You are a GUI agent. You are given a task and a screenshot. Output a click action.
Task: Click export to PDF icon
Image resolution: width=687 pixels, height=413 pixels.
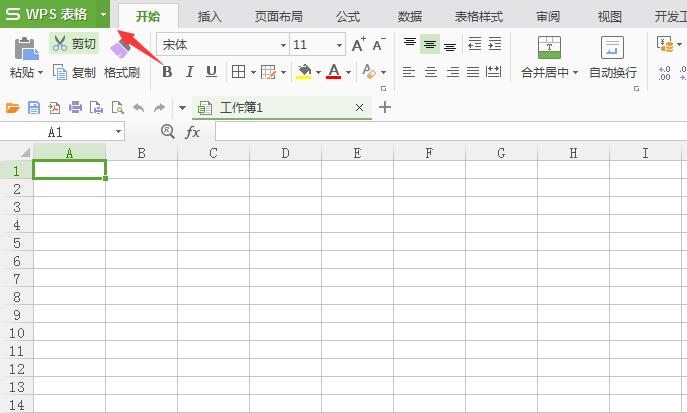[x=54, y=107]
